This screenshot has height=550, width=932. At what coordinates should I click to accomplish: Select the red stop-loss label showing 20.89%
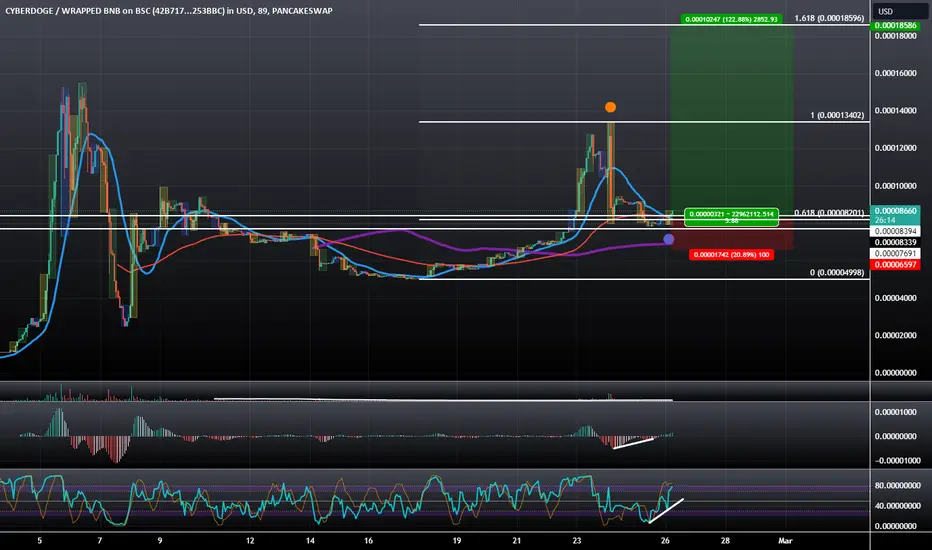click(731, 254)
